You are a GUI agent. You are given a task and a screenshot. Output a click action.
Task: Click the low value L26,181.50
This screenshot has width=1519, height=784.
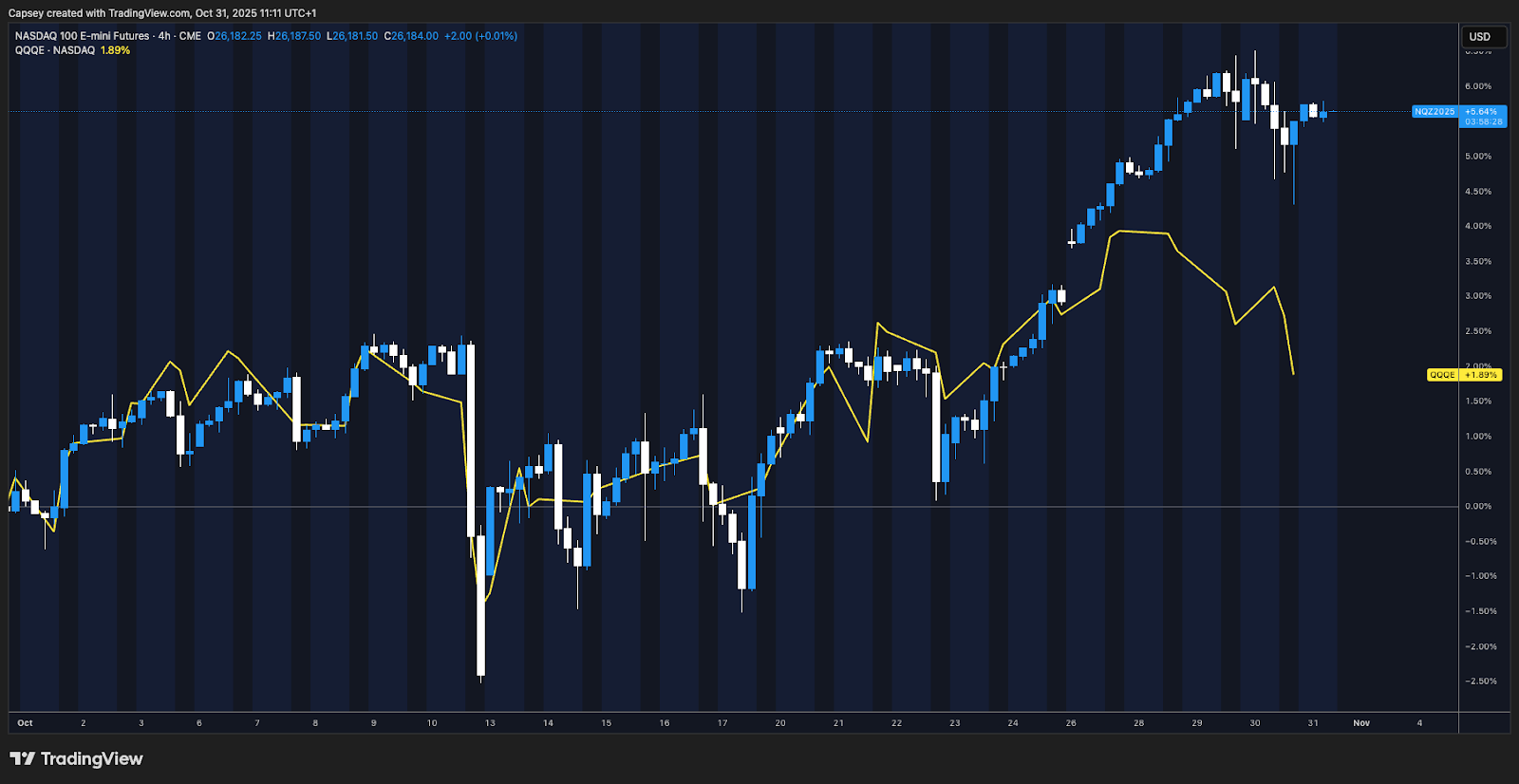pyautogui.click(x=352, y=36)
